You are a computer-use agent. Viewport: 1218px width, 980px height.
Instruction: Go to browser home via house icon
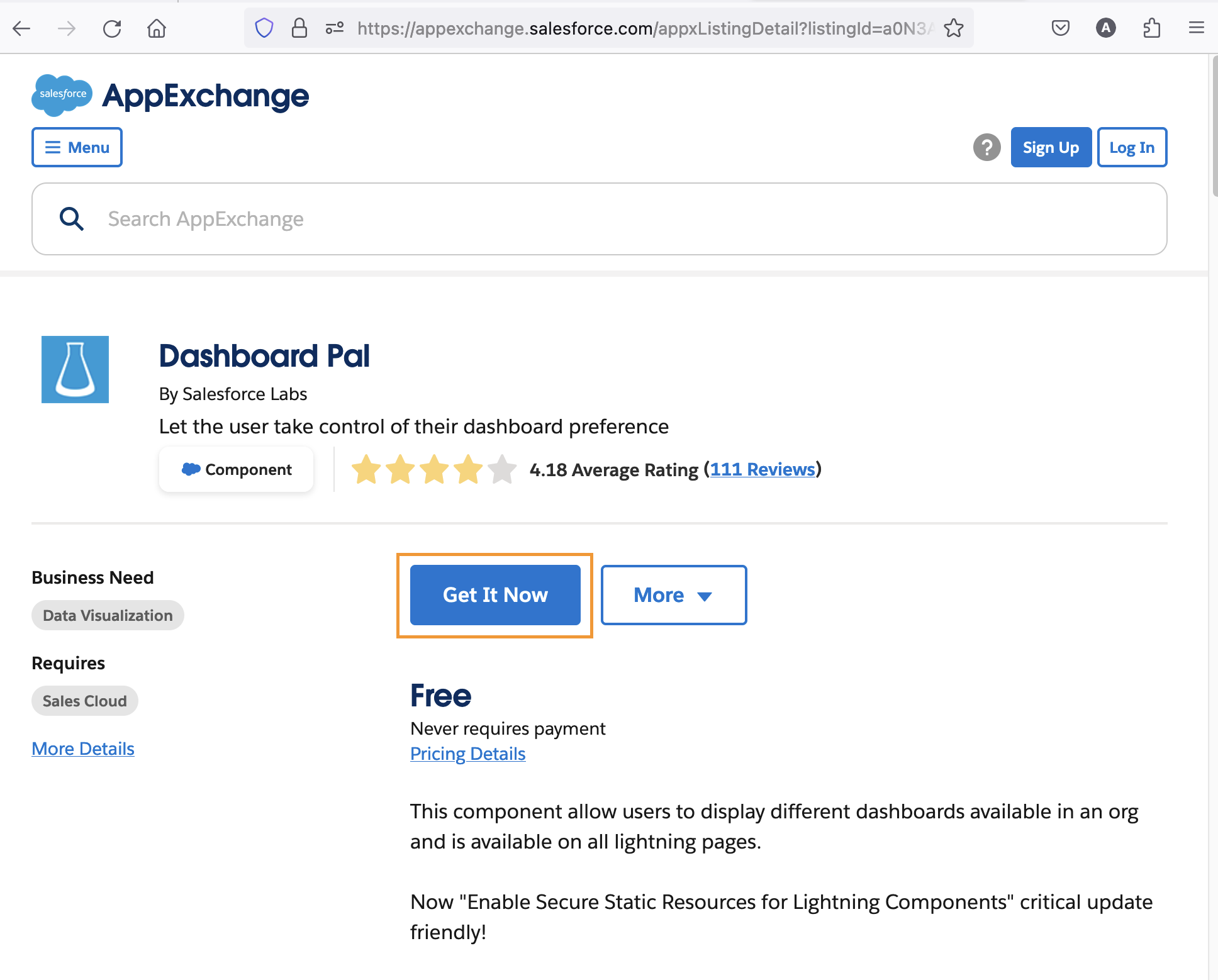pos(156,28)
